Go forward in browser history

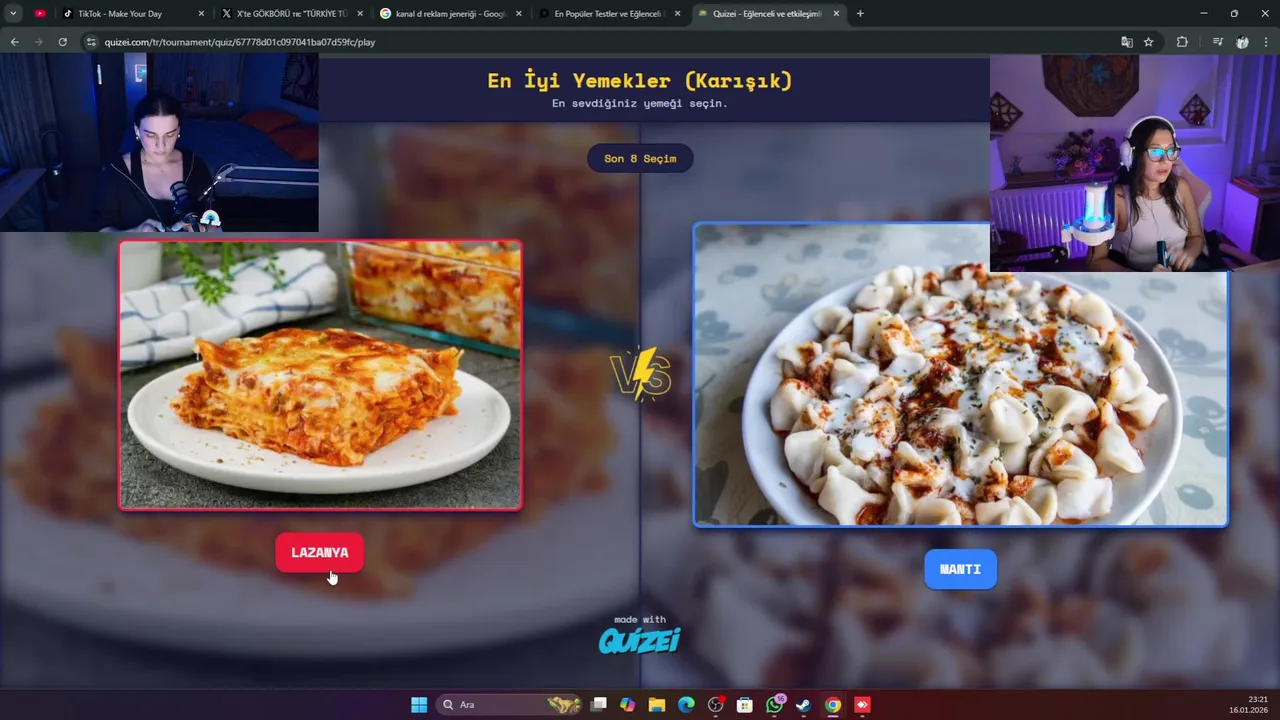[x=38, y=42]
